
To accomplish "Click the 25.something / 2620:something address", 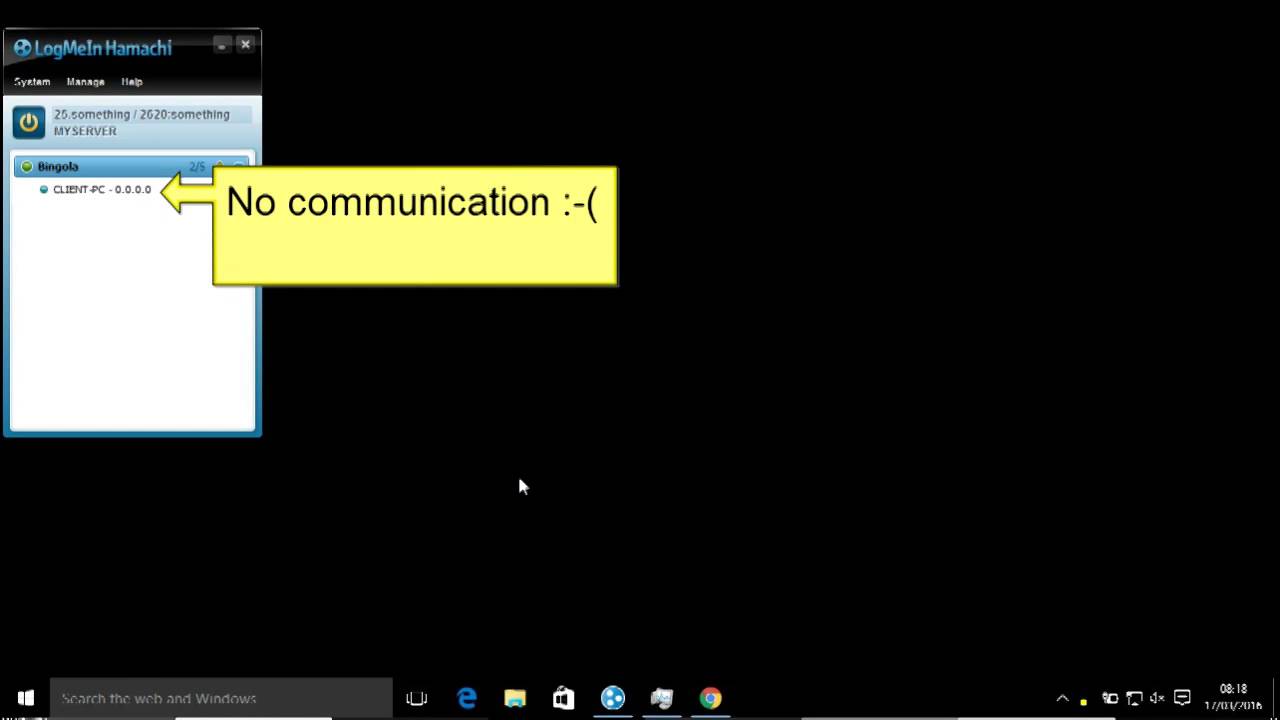I will pos(141,114).
